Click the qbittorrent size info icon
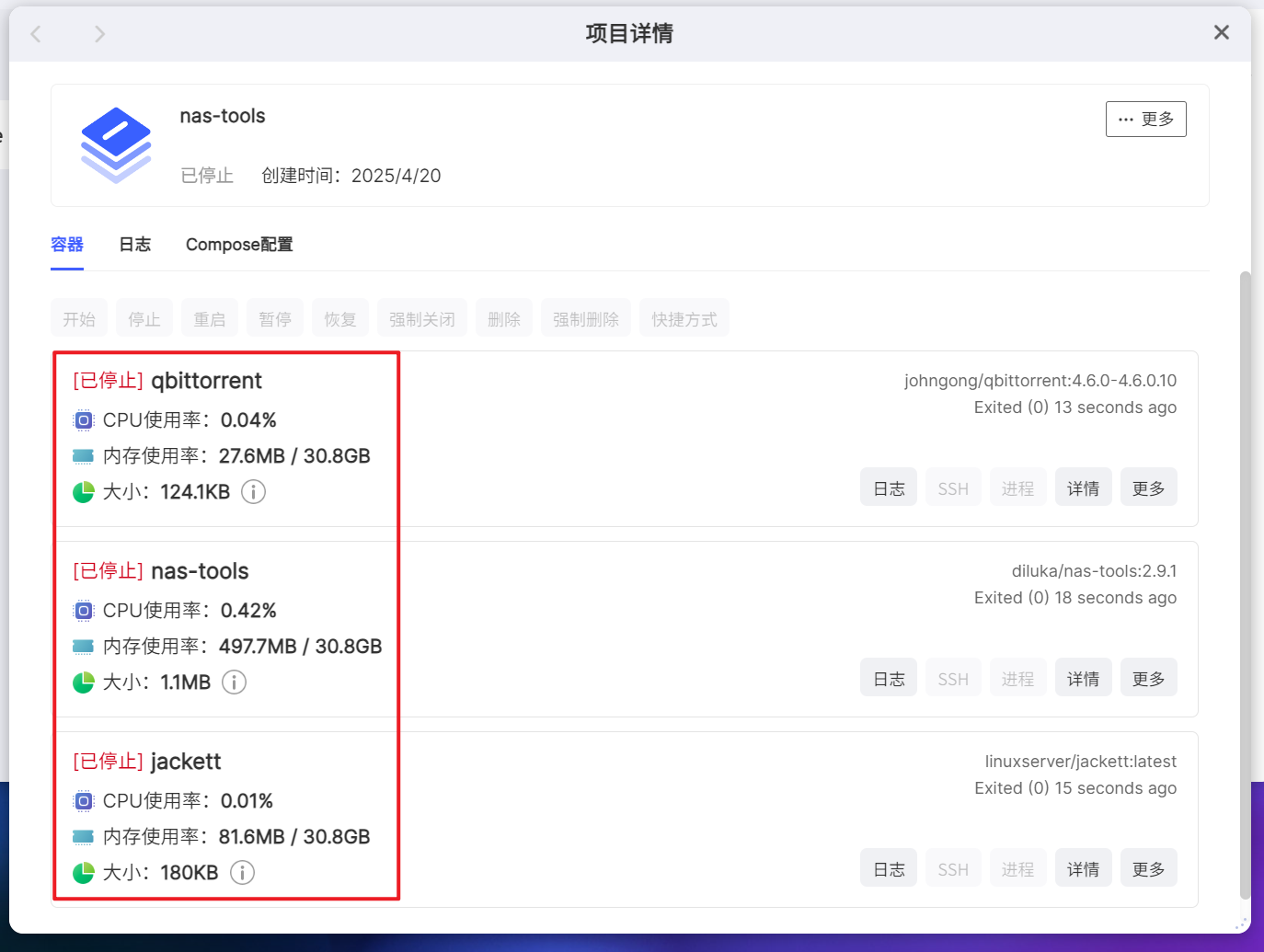 254,492
